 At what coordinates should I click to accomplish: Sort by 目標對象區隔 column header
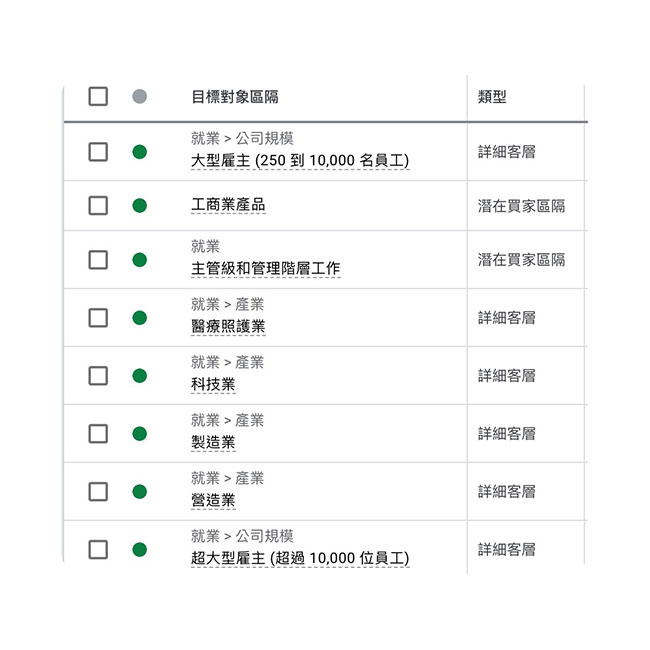pyautogui.click(x=235, y=97)
